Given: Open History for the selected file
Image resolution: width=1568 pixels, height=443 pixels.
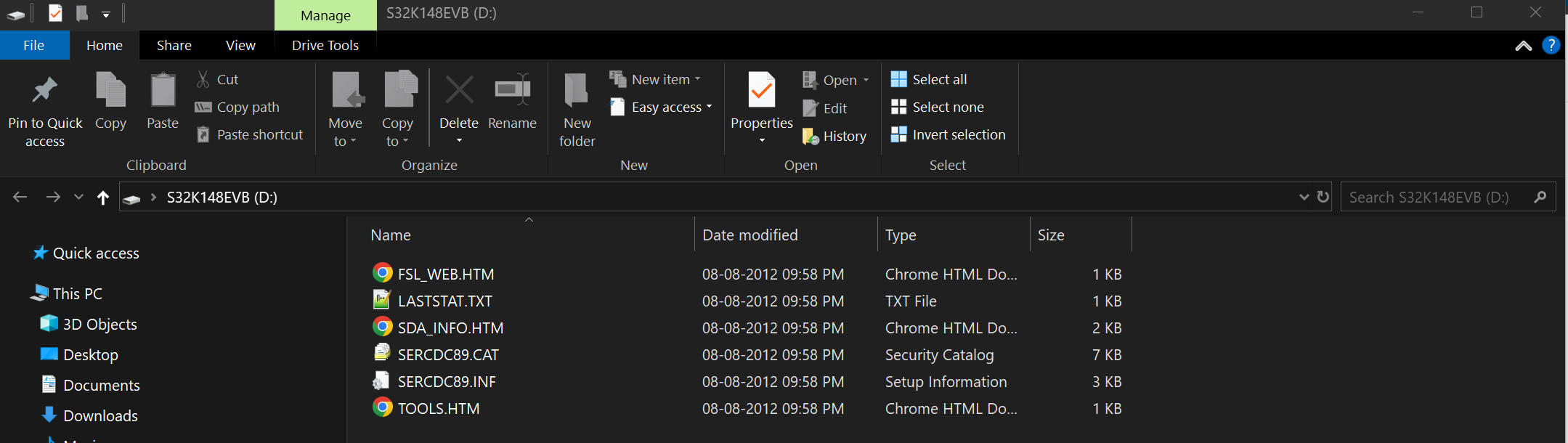Looking at the screenshot, I should click(x=835, y=136).
